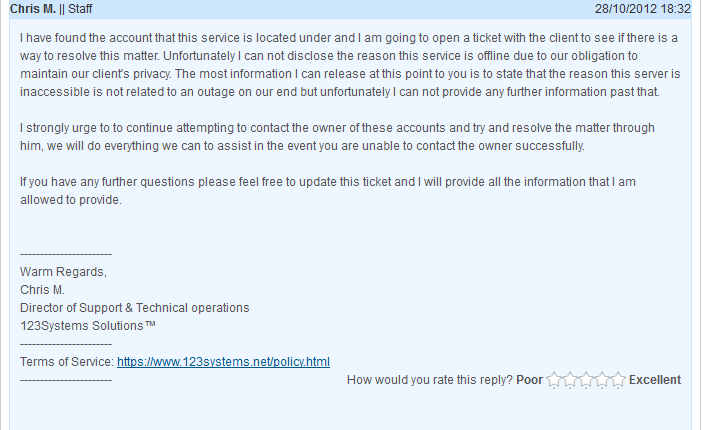
Task: Select the fourth rating star
Action: click(602, 380)
